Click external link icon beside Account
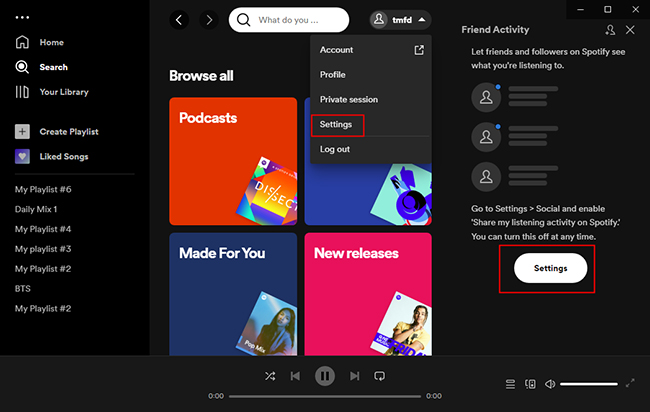 click(419, 50)
